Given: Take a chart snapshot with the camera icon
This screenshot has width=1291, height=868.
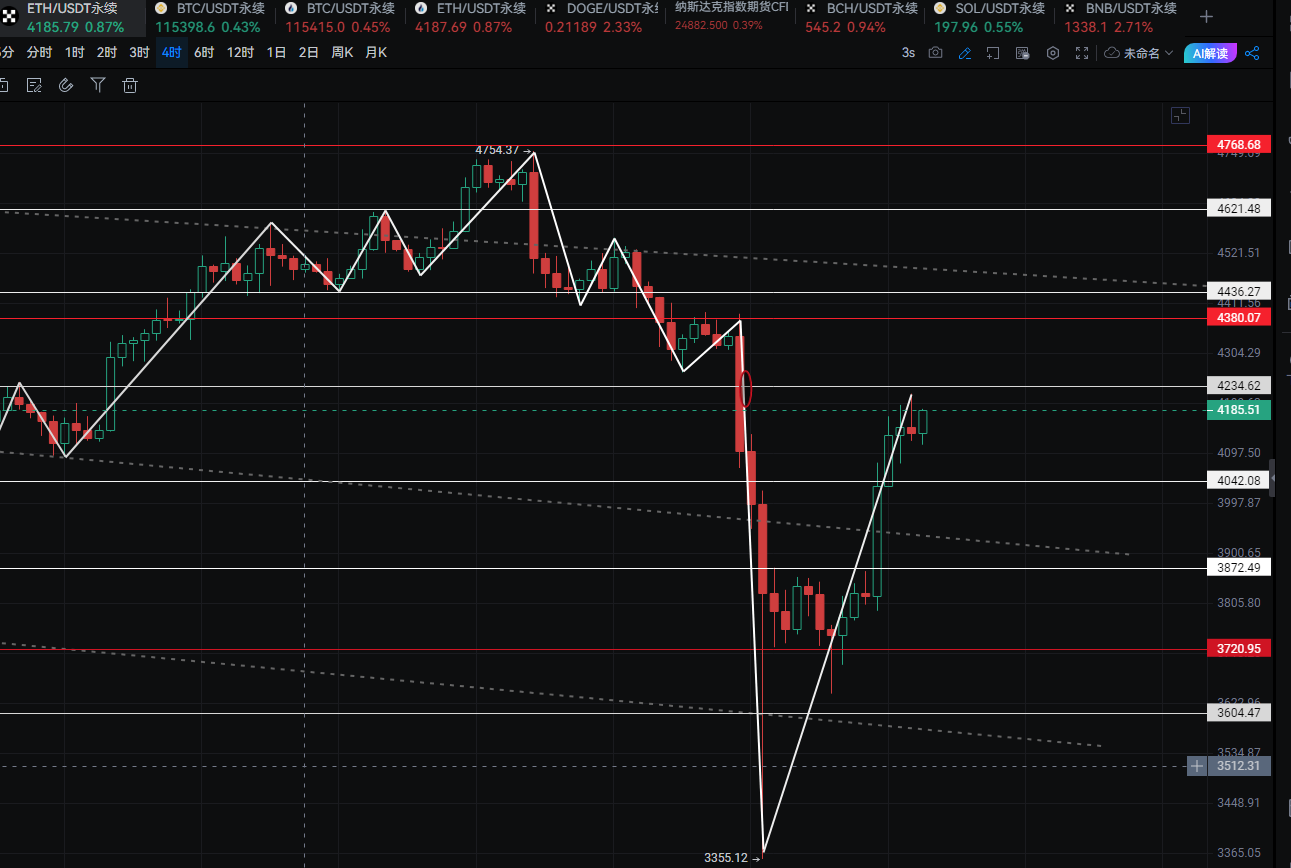Looking at the screenshot, I should click(935, 53).
